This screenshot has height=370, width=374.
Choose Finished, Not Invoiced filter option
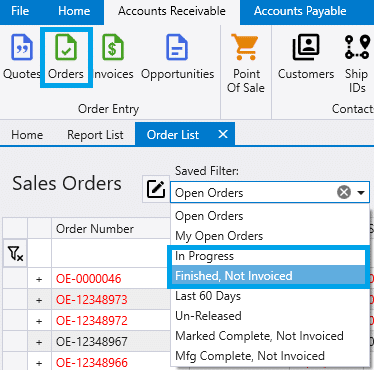coord(270,276)
